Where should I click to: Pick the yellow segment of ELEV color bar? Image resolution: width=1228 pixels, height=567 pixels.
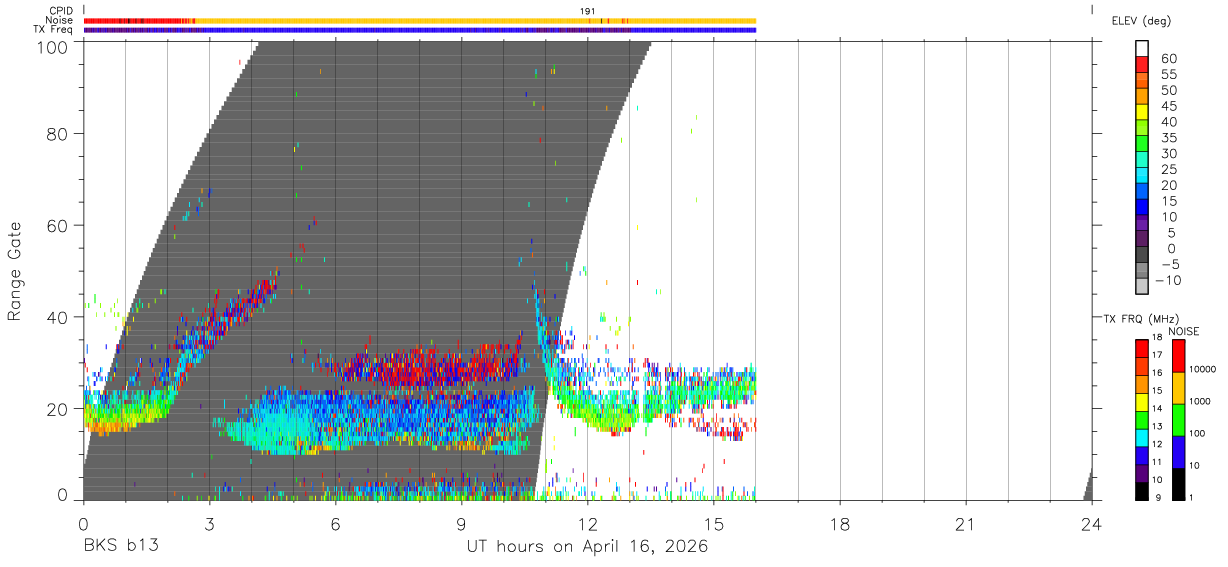click(1142, 112)
